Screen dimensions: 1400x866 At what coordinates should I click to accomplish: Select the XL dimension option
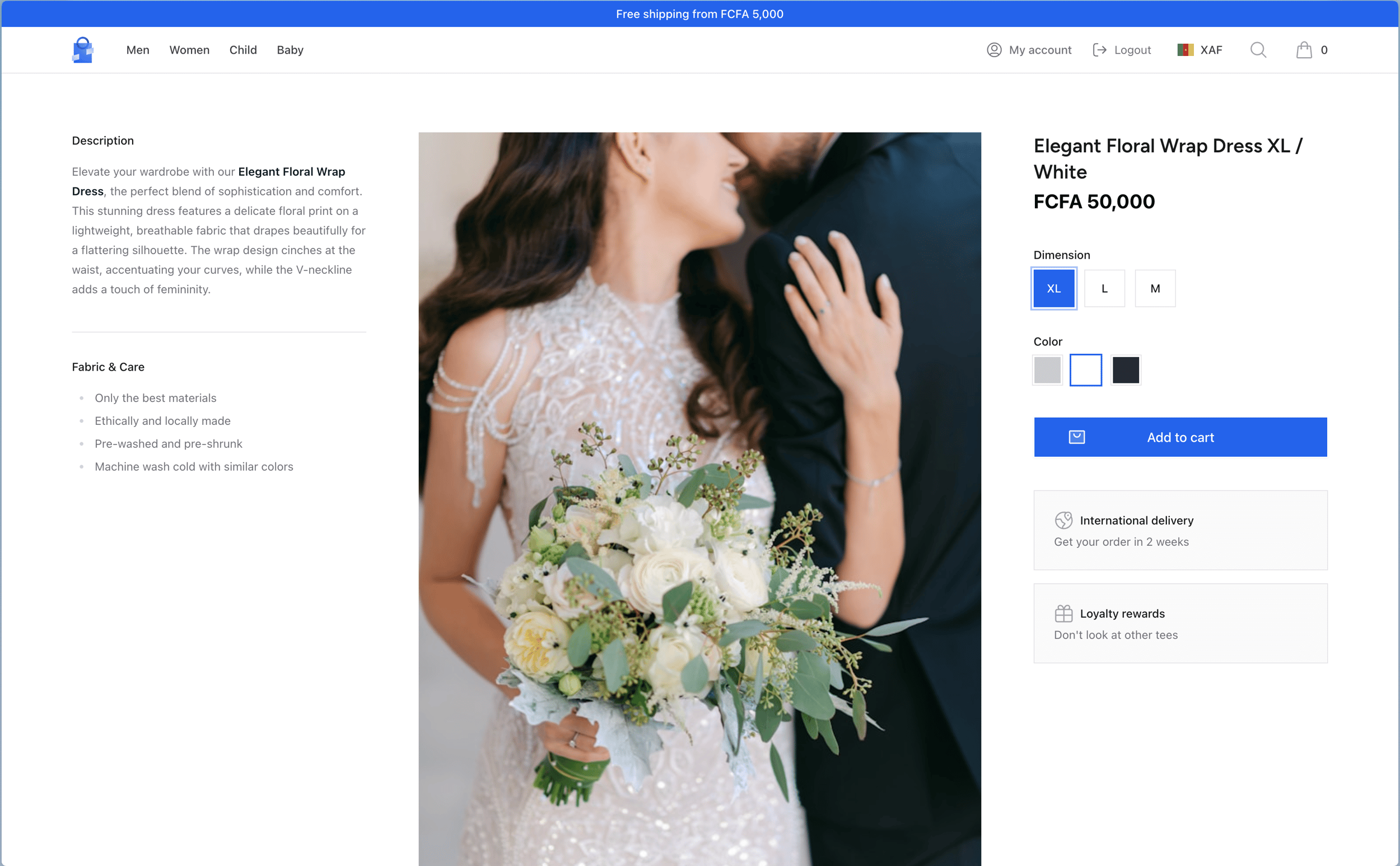[x=1054, y=289]
